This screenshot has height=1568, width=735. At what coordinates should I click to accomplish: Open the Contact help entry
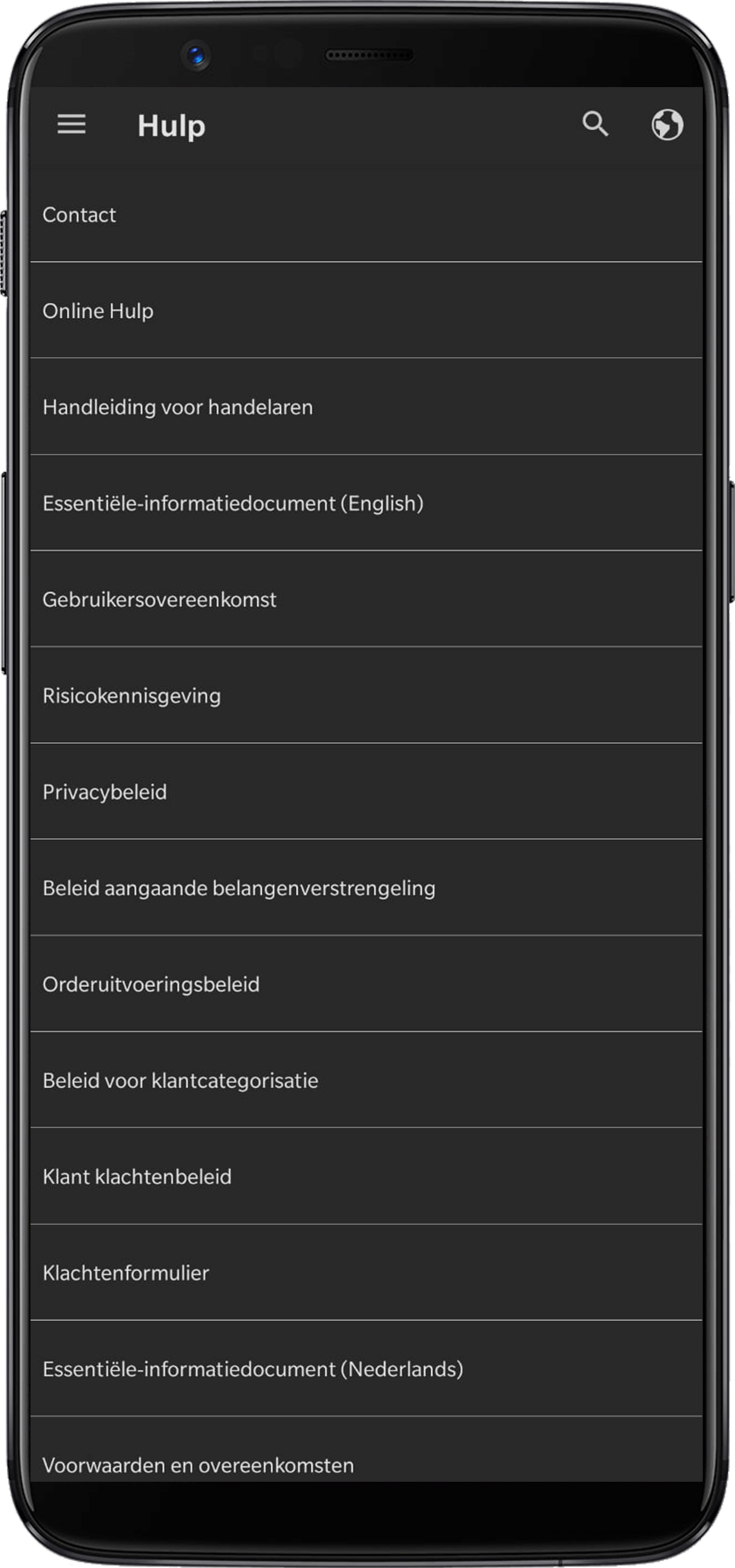pyautogui.click(x=79, y=215)
